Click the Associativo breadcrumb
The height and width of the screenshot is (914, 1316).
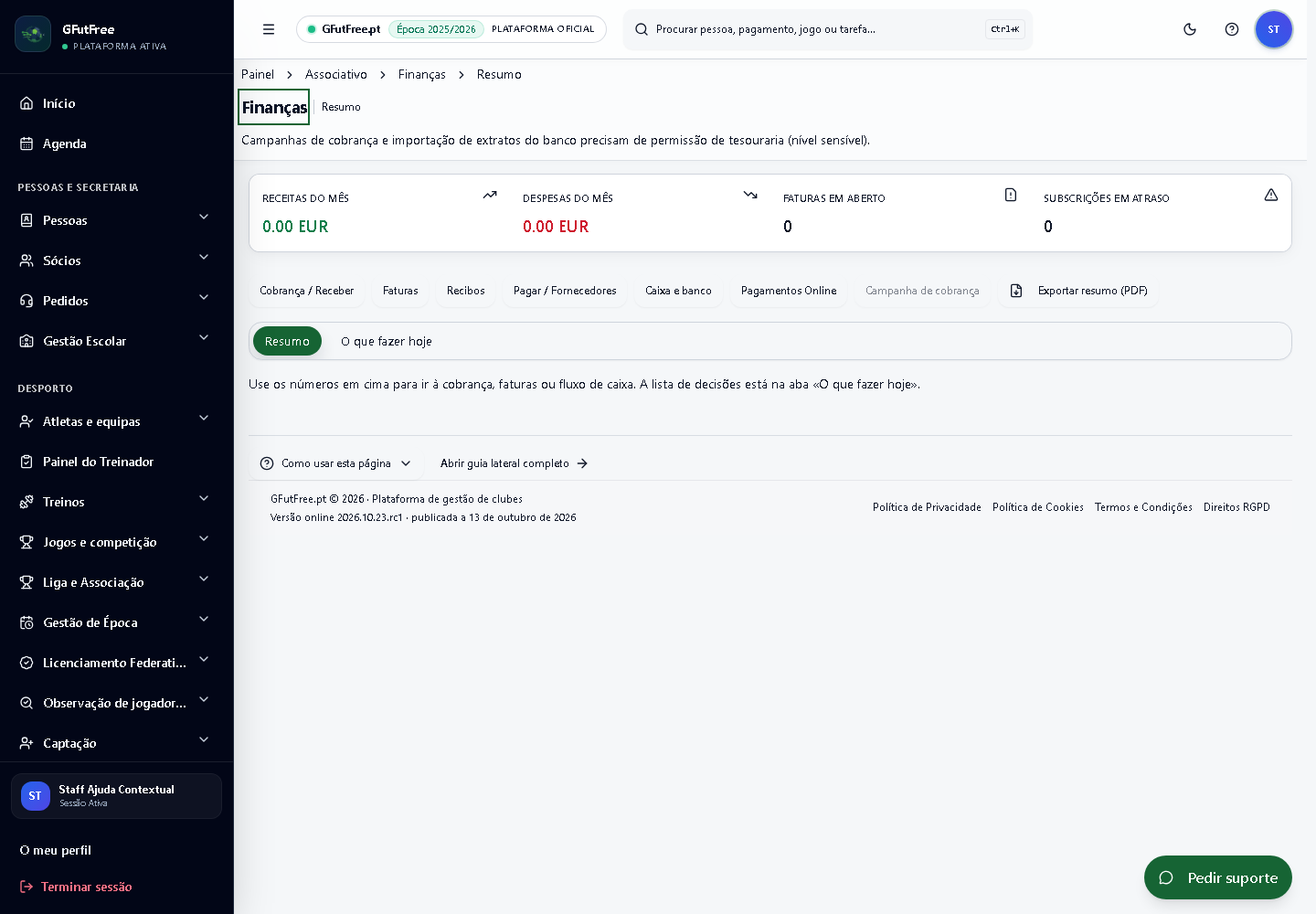pos(336,74)
